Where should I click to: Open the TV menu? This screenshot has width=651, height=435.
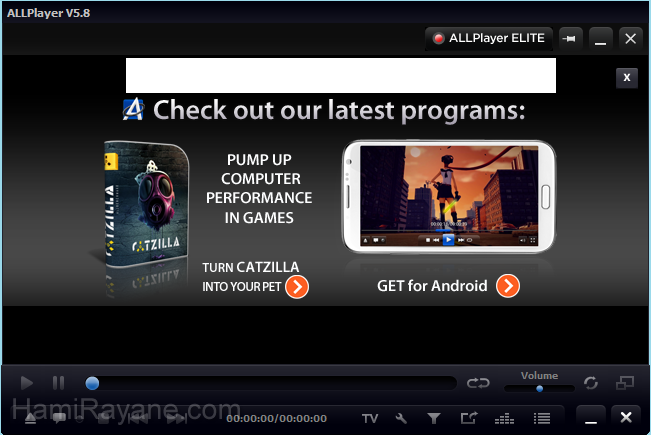tap(370, 418)
